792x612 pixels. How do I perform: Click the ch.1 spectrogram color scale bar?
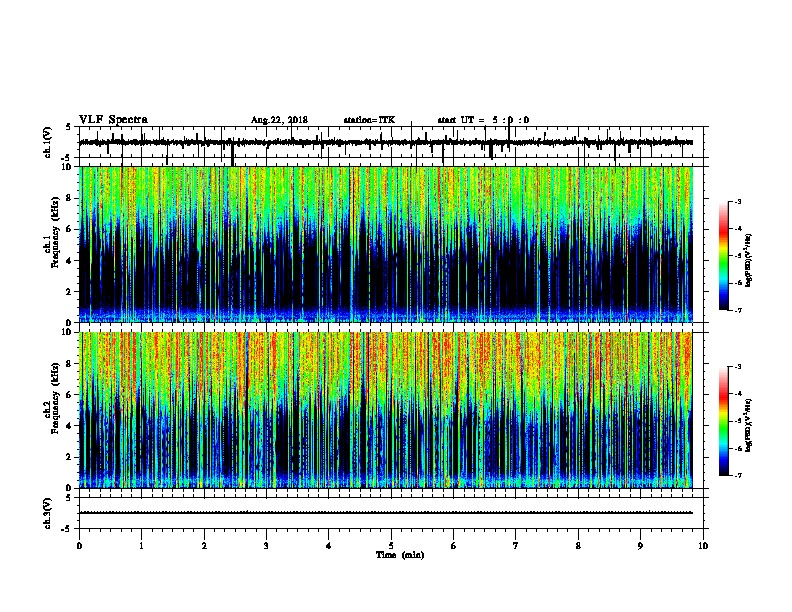(724, 256)
